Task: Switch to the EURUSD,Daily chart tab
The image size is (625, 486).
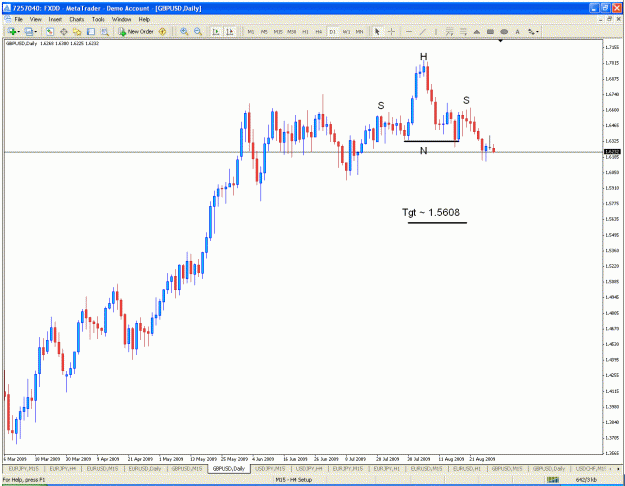Action: [145, 468]
